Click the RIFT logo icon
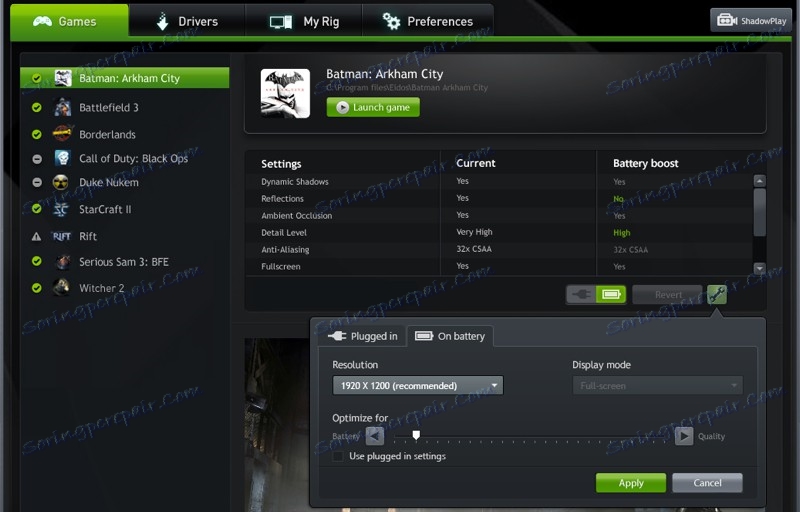This screenshot has width=800, height=512. click(62, 237)
